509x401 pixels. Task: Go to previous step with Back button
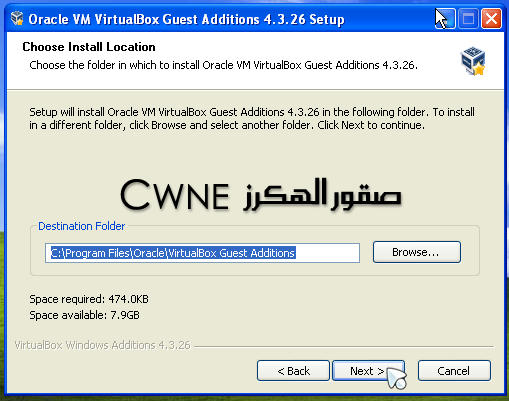(x=293, y=370)
